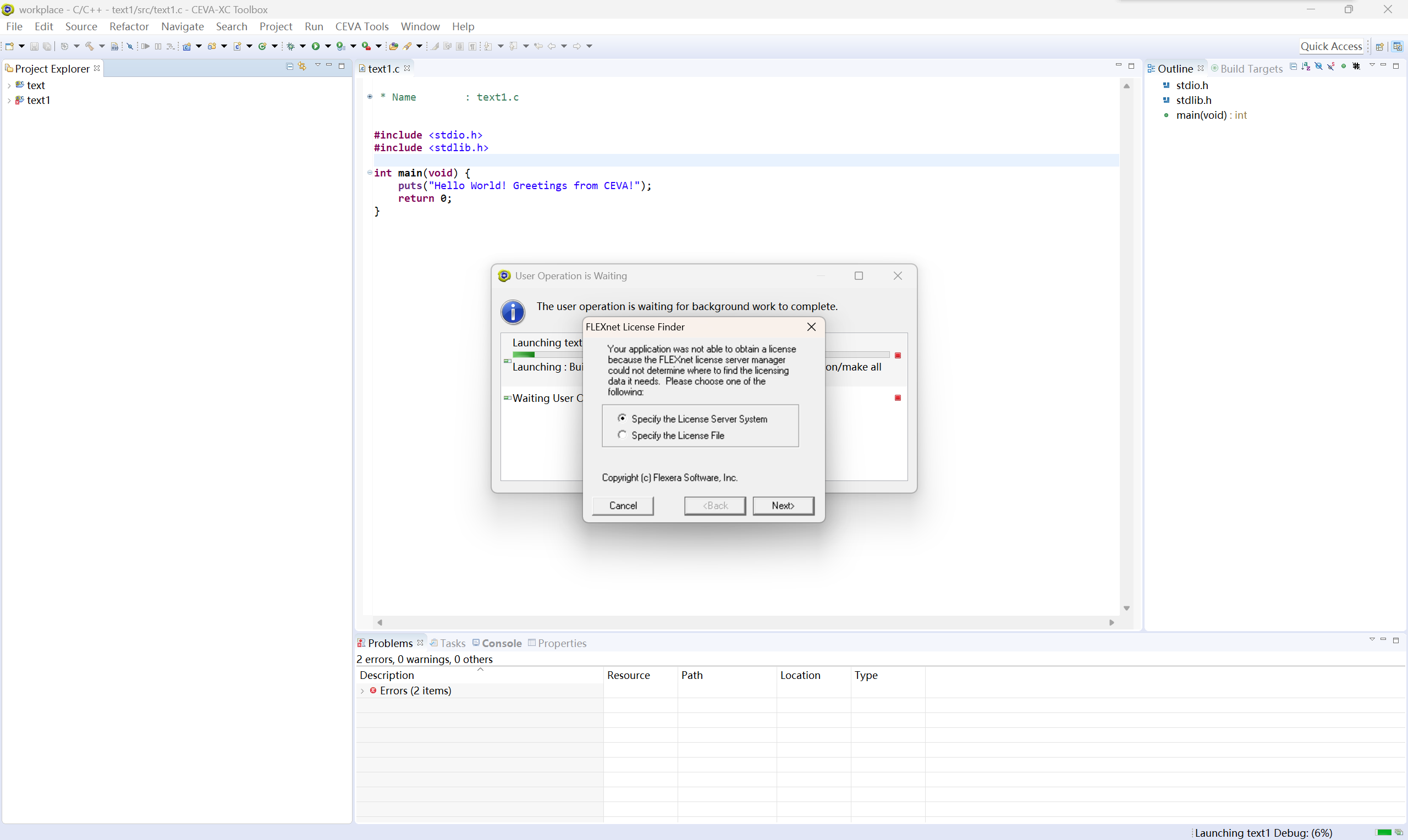Expand the Errors (2 items) row
Image resolution: width=1408 pixels, height=840 pixels.
coord(362,691)
